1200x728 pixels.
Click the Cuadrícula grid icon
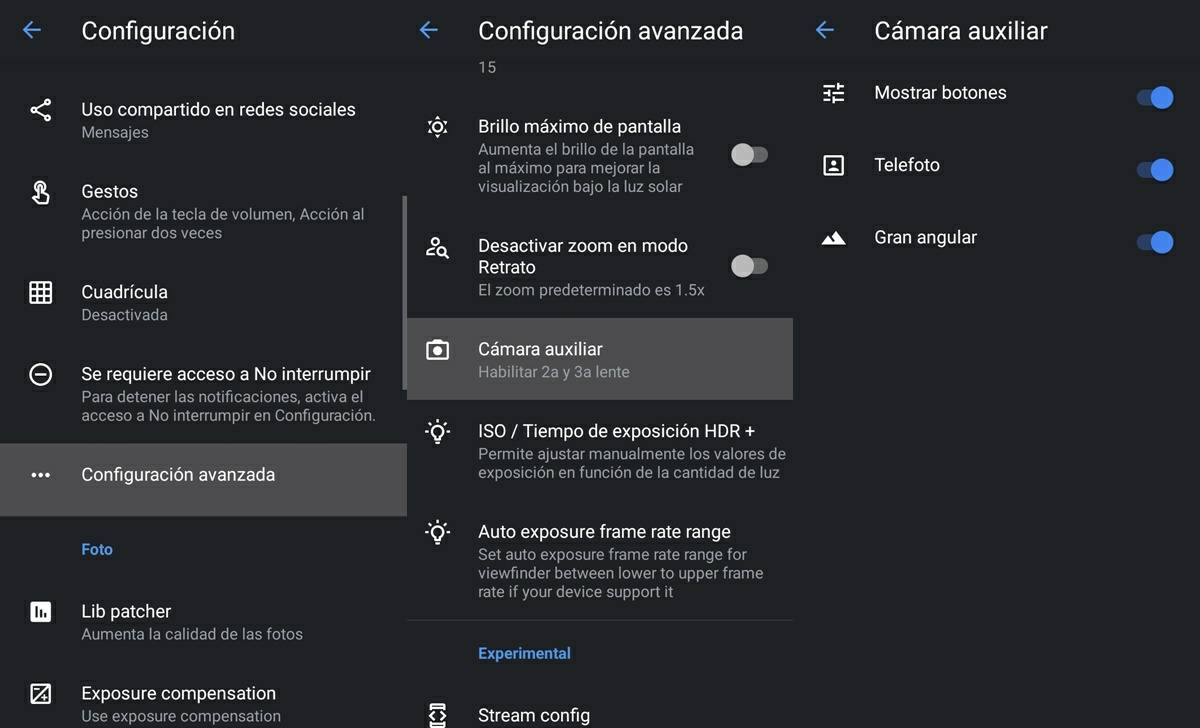(40, 292)
